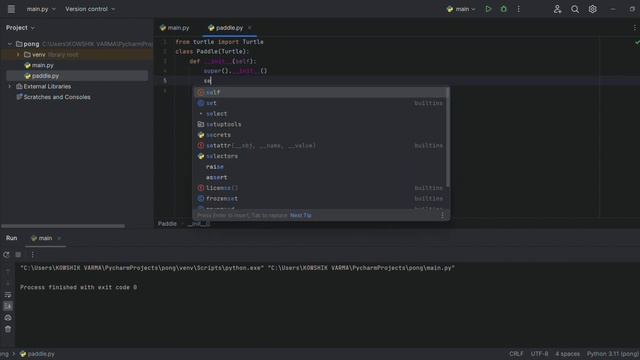Expand External Libraries node
This screenshot has width=640, height=360.
click(x=10, y=86)
